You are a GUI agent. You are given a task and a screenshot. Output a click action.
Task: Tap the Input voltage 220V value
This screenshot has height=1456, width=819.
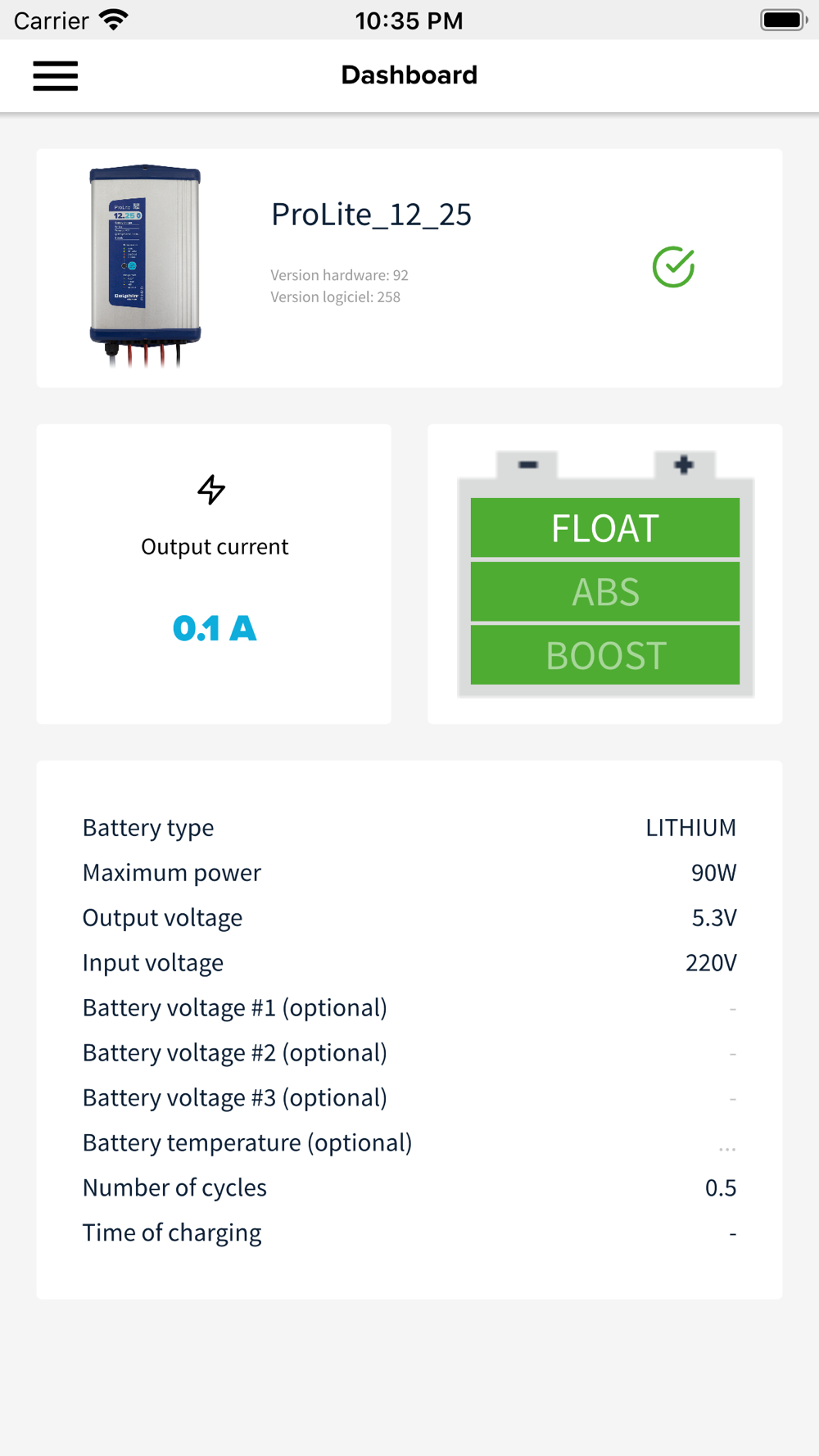click(711, 963)
